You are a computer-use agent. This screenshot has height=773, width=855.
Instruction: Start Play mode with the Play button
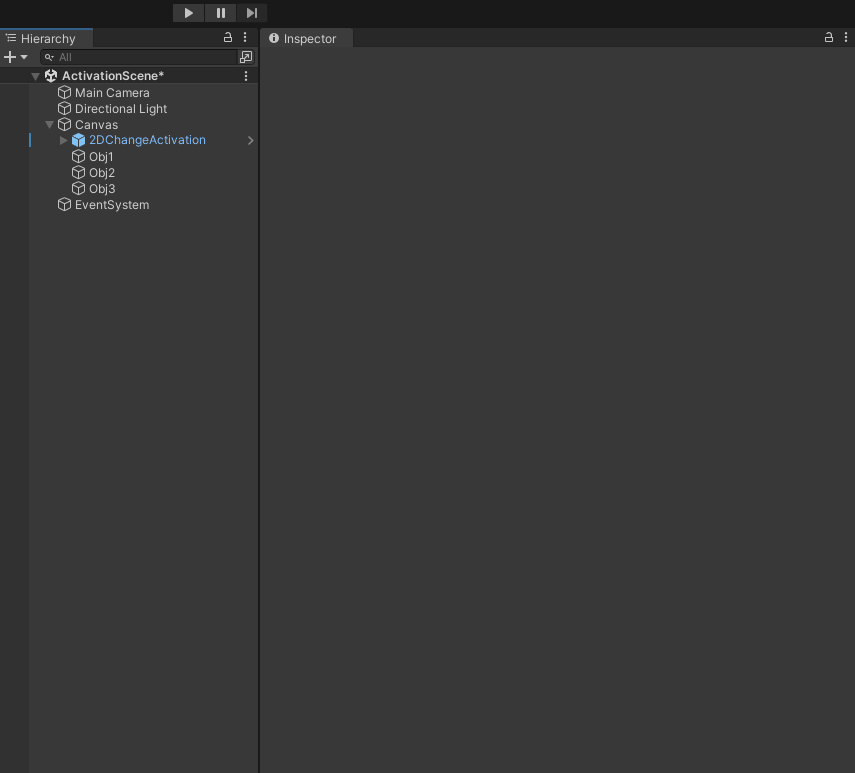pos(188,13)
